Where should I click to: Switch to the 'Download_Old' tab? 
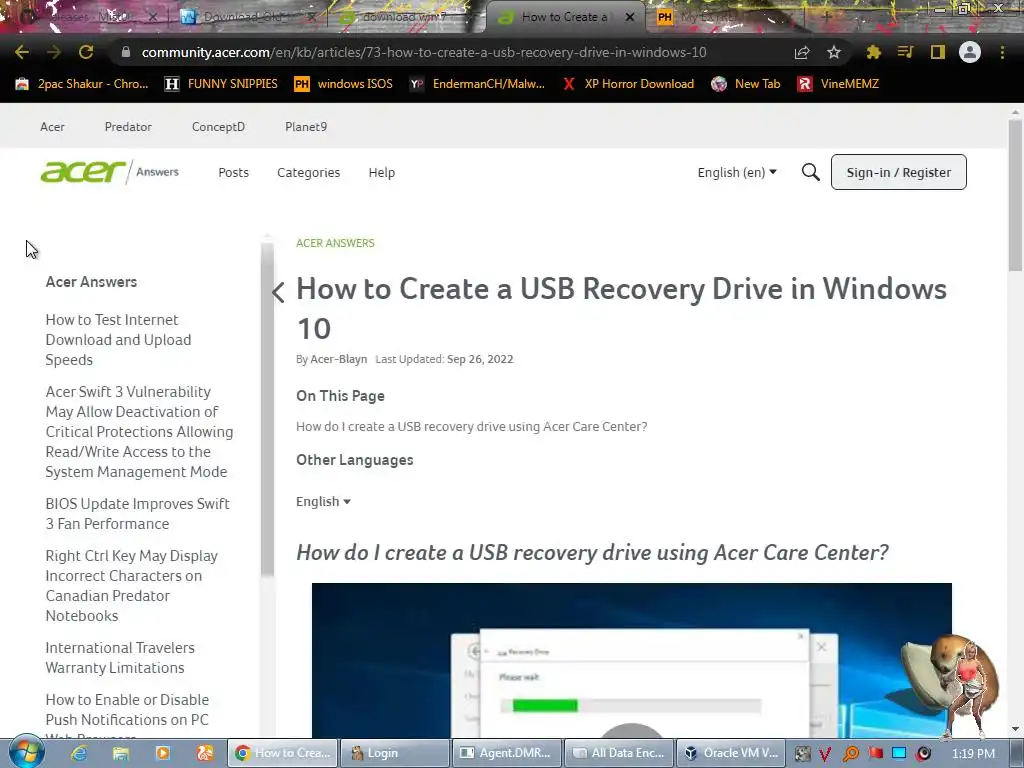245,17
